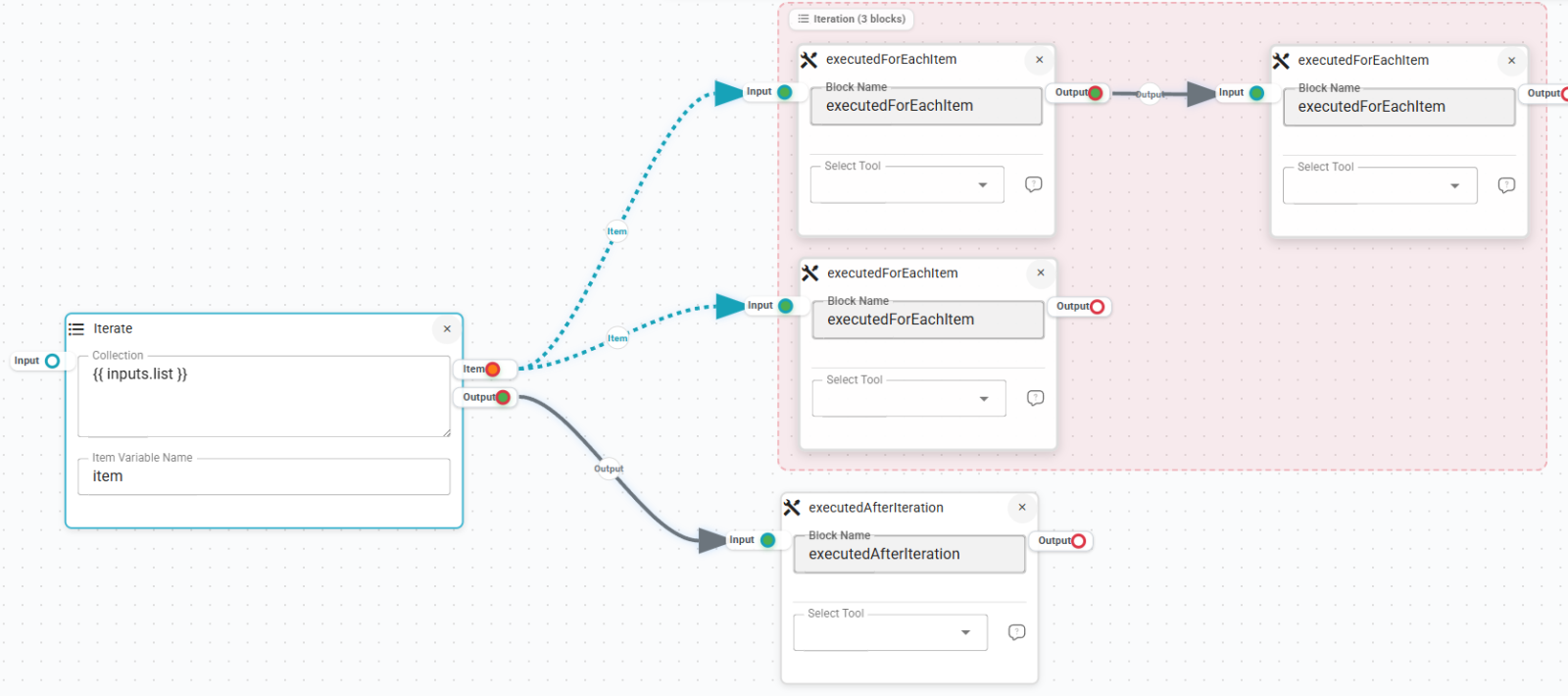This screenshot has height=696, width=1568.
Task: Click the Collection field containing {{ inputs.list }}
Action: (265, 396)
